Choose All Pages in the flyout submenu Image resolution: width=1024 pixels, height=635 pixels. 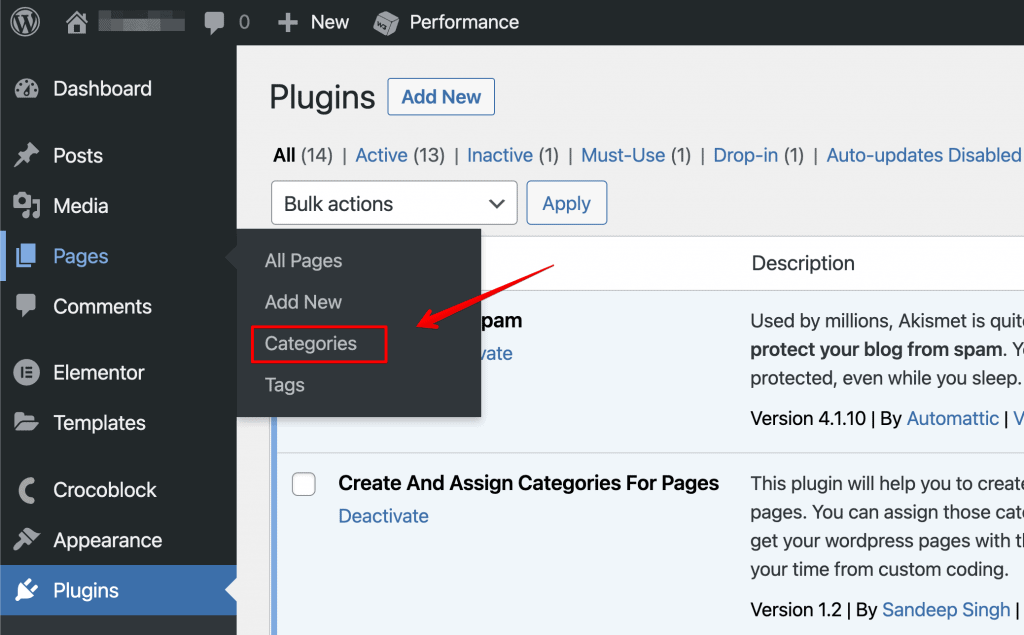pos(303,261)
